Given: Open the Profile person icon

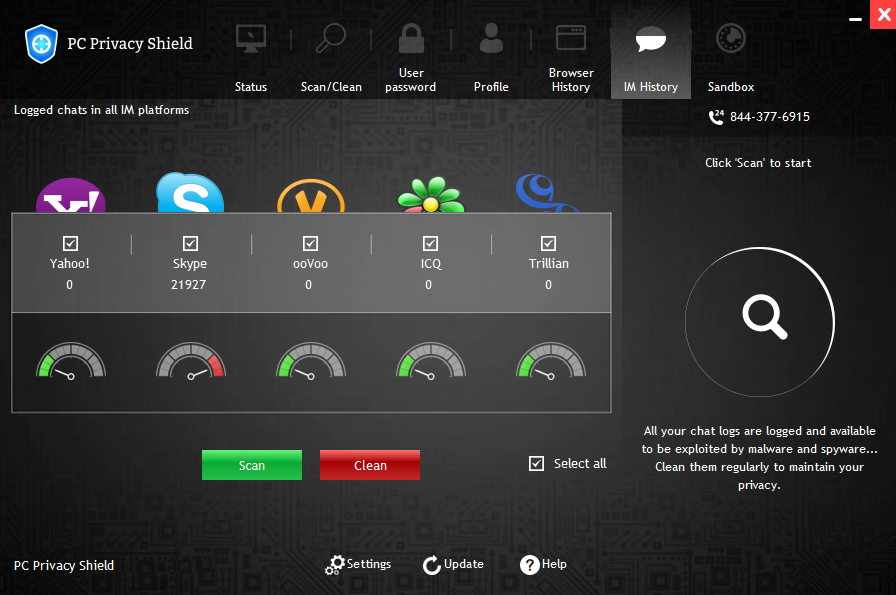Looking at the screenshot, I should click(x=491, y=38).
